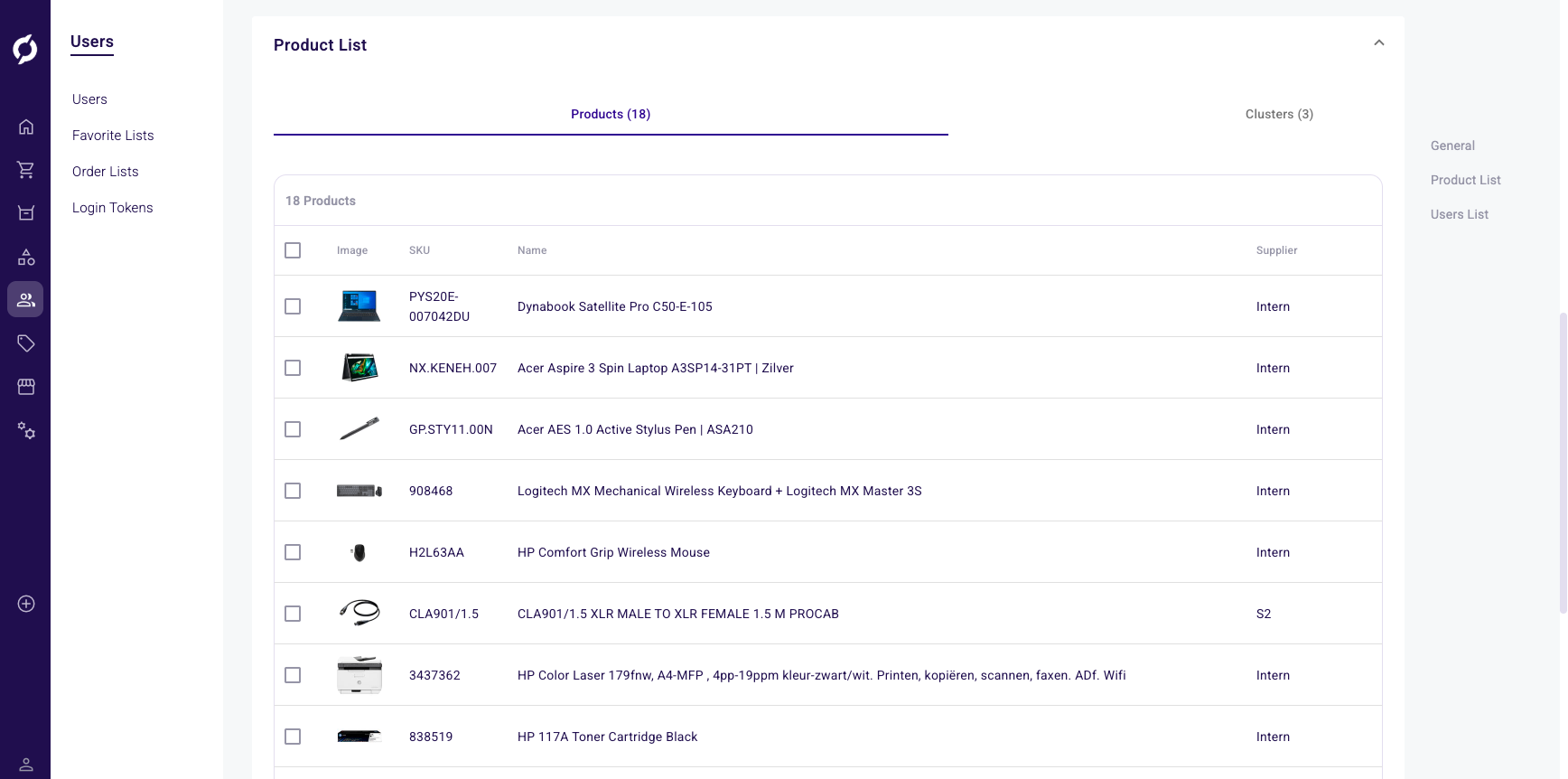Check the Acer Aspire 3 Spin row checkbox
Image resolution: width=1568 pixels, height=779 pixels.
click(293, 368)
